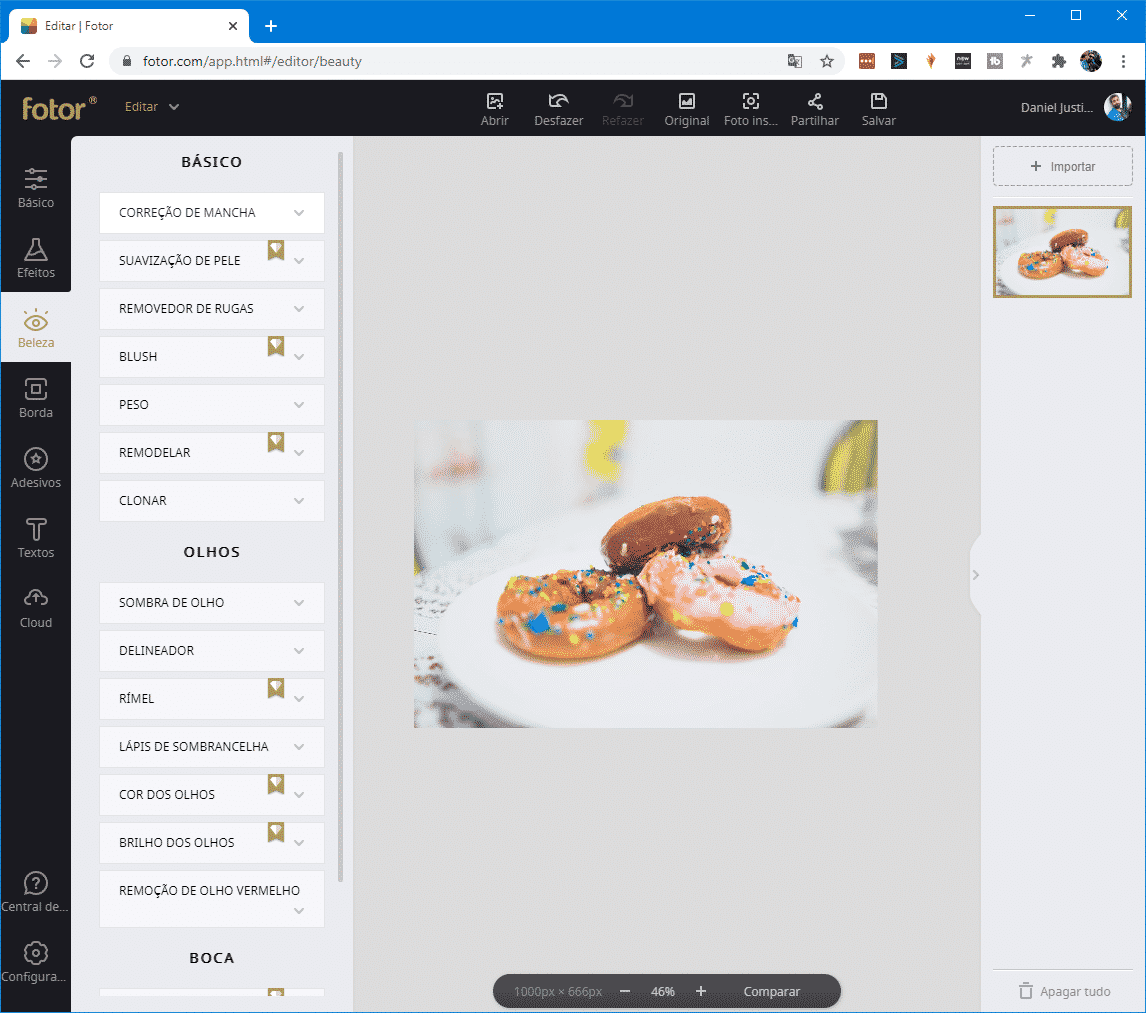Expand the Removedor de Rugas option
The height and width of the screenshot is (1013, 1146).
(212, 309)
